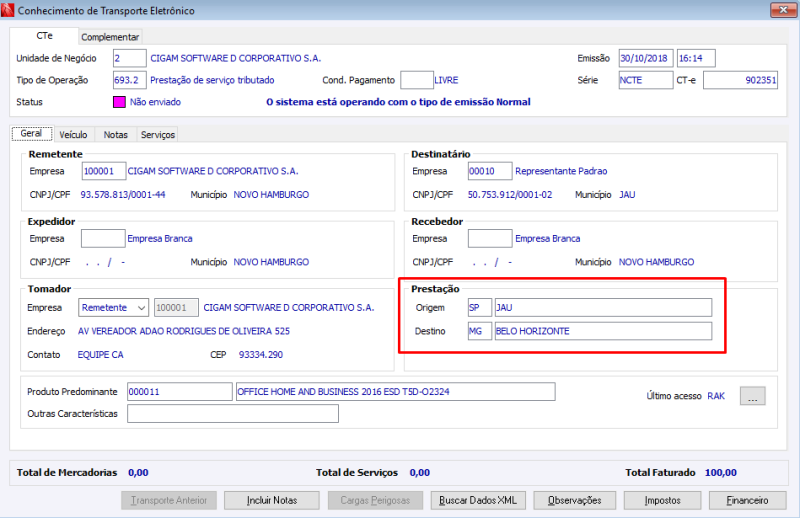Viewport: 800px width, 518px height.
Task: Click the Cond. Pagamento input field
Action: [417, 80]
